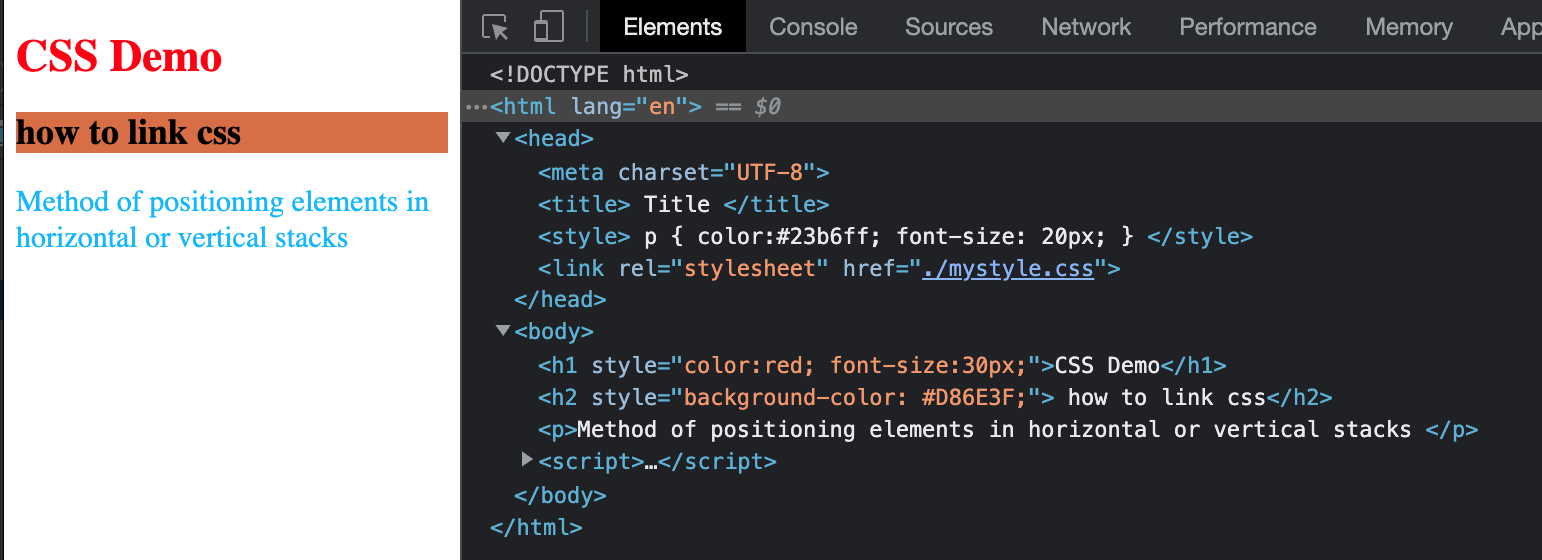Select the closing </html> tag
1542x560 pixels.
pyautogui.click(x=536, y=527)
